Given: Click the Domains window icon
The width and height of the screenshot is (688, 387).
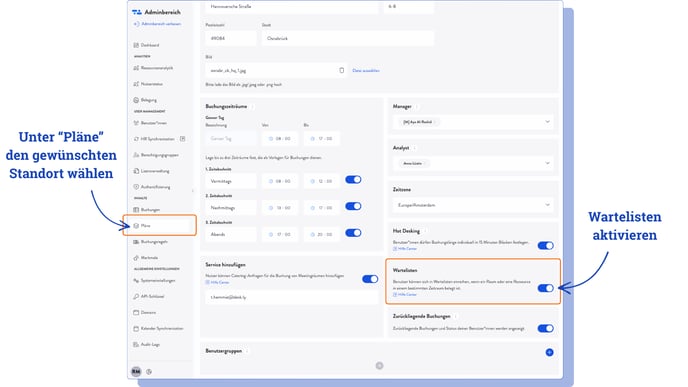Looking at the screenshot, I should click(136, 312).
